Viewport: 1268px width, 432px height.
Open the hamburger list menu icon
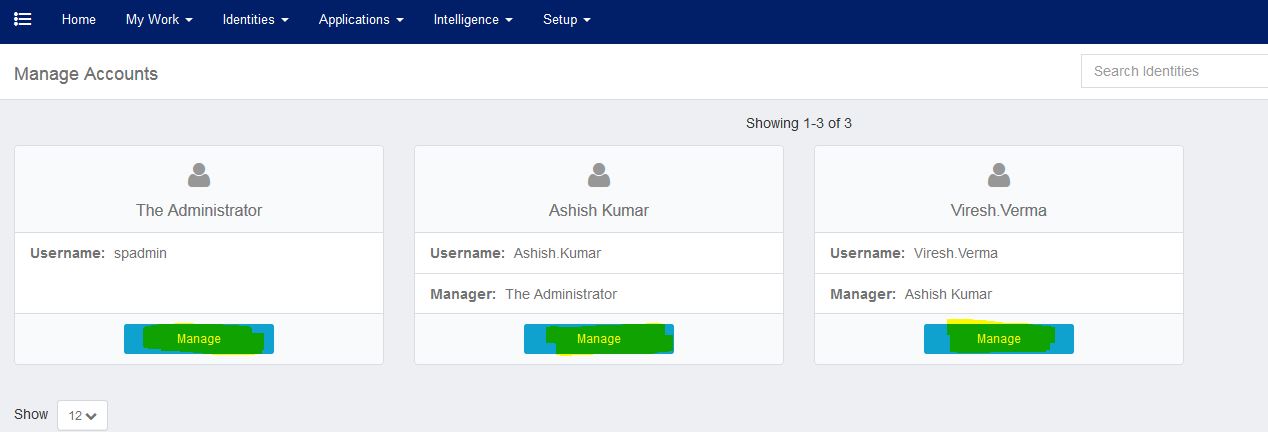(x=22, y=19)
